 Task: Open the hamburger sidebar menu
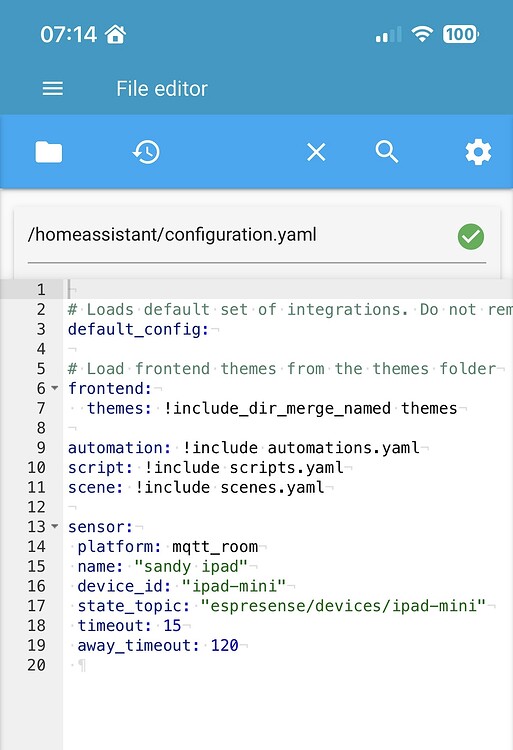click(x=53, y=88)
